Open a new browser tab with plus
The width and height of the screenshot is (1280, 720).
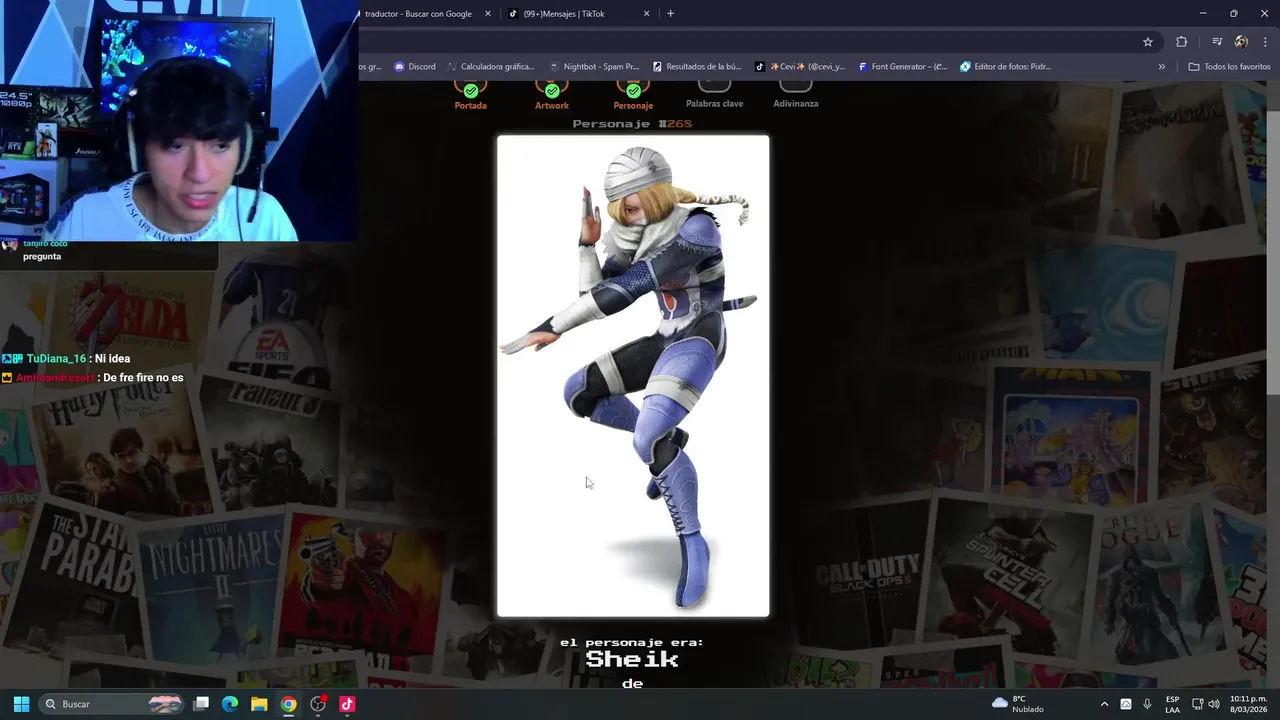(670, 14)
